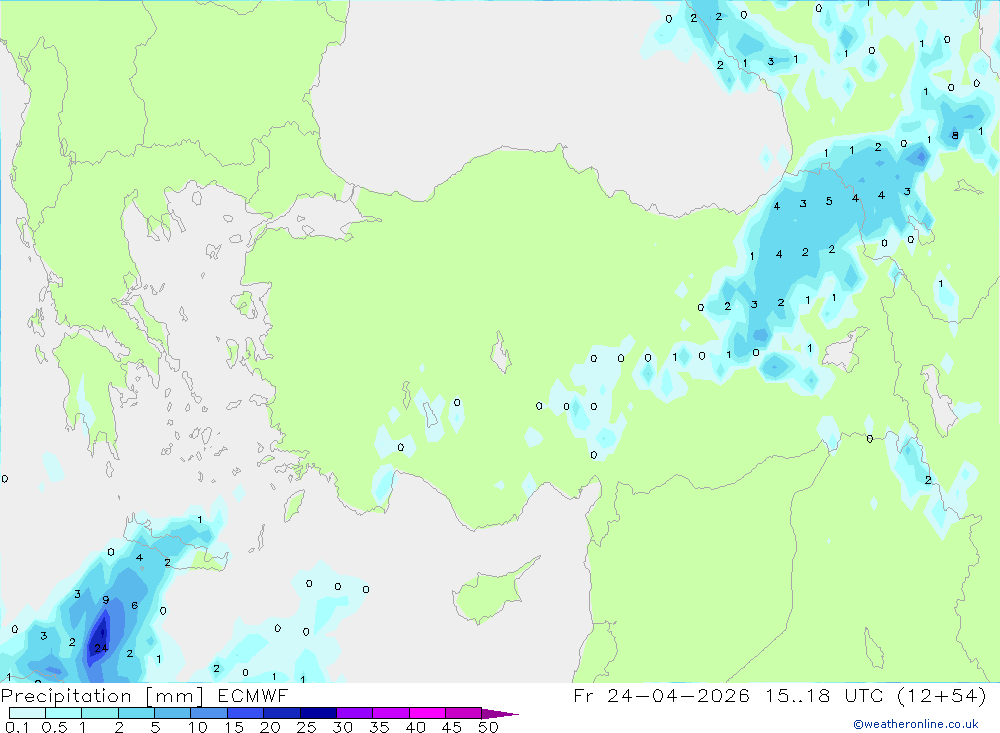Click the 1–2 mm legend color box

point(100,713)
